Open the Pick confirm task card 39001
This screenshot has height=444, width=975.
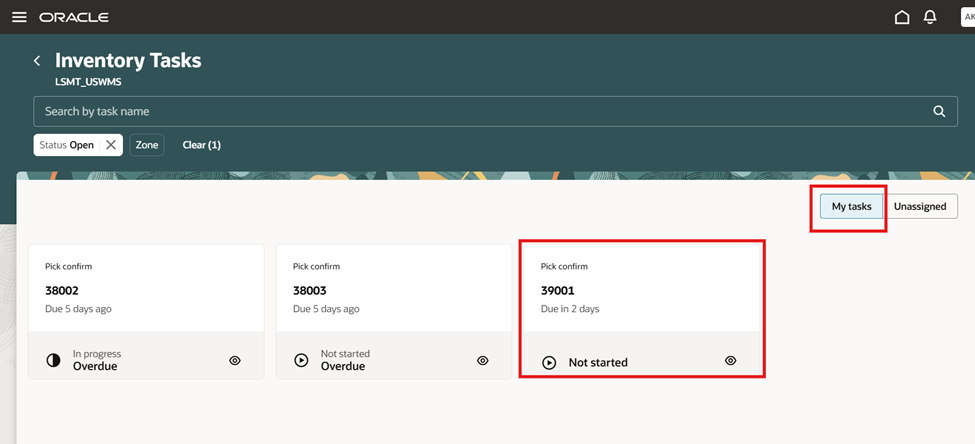[642, 309]
